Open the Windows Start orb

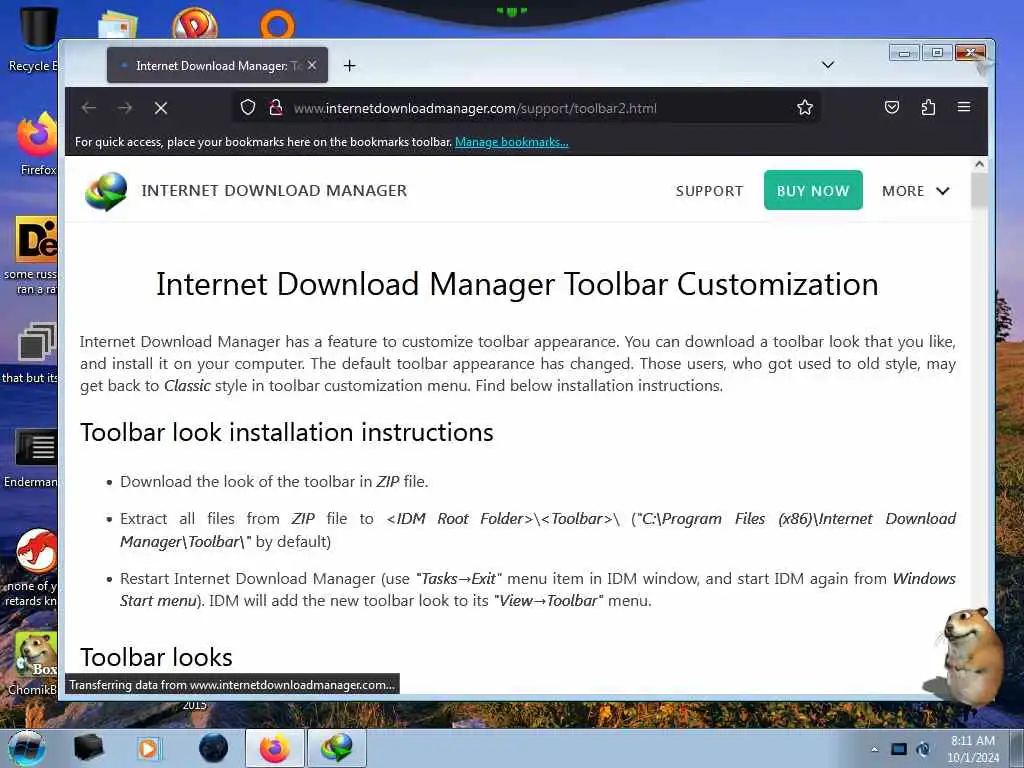27,748
